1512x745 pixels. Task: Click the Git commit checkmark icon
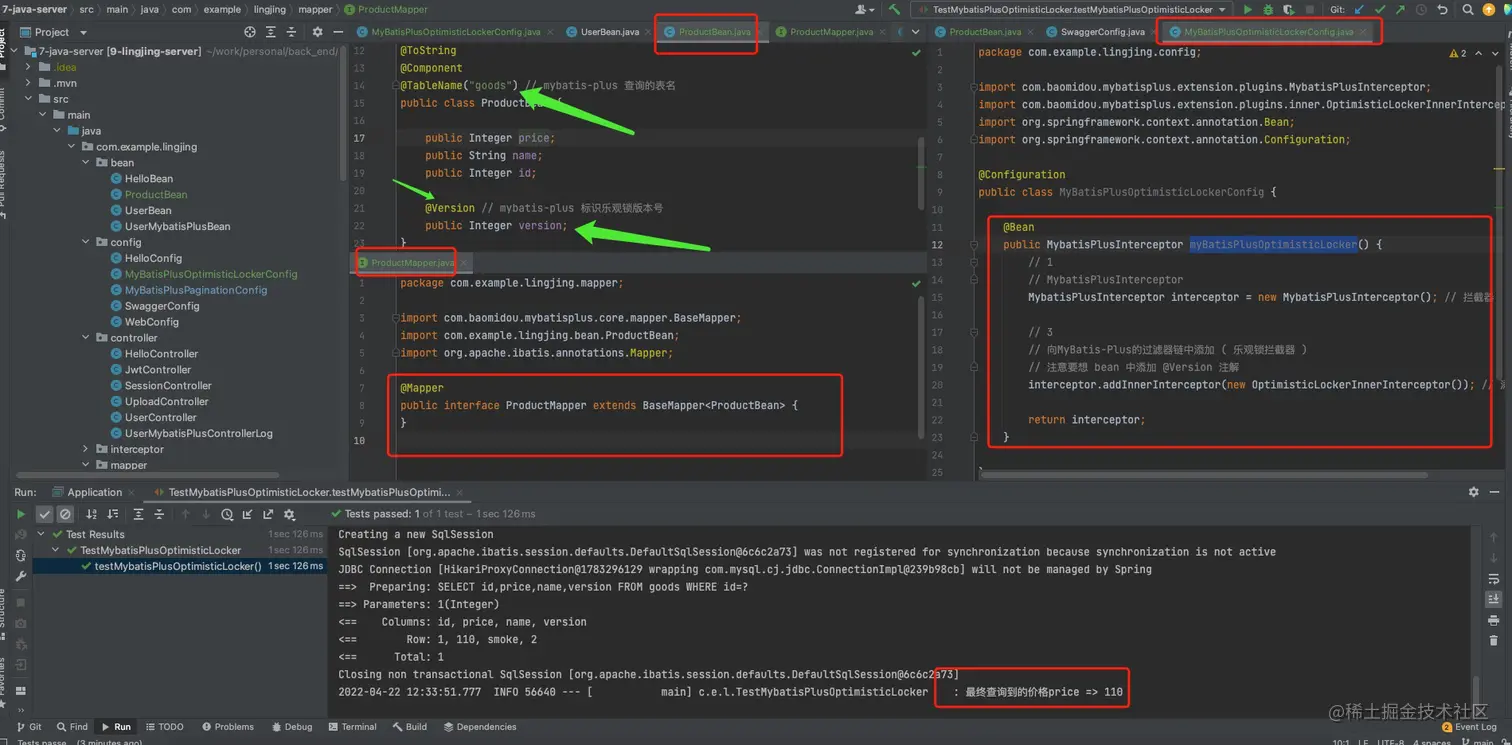1380,9
